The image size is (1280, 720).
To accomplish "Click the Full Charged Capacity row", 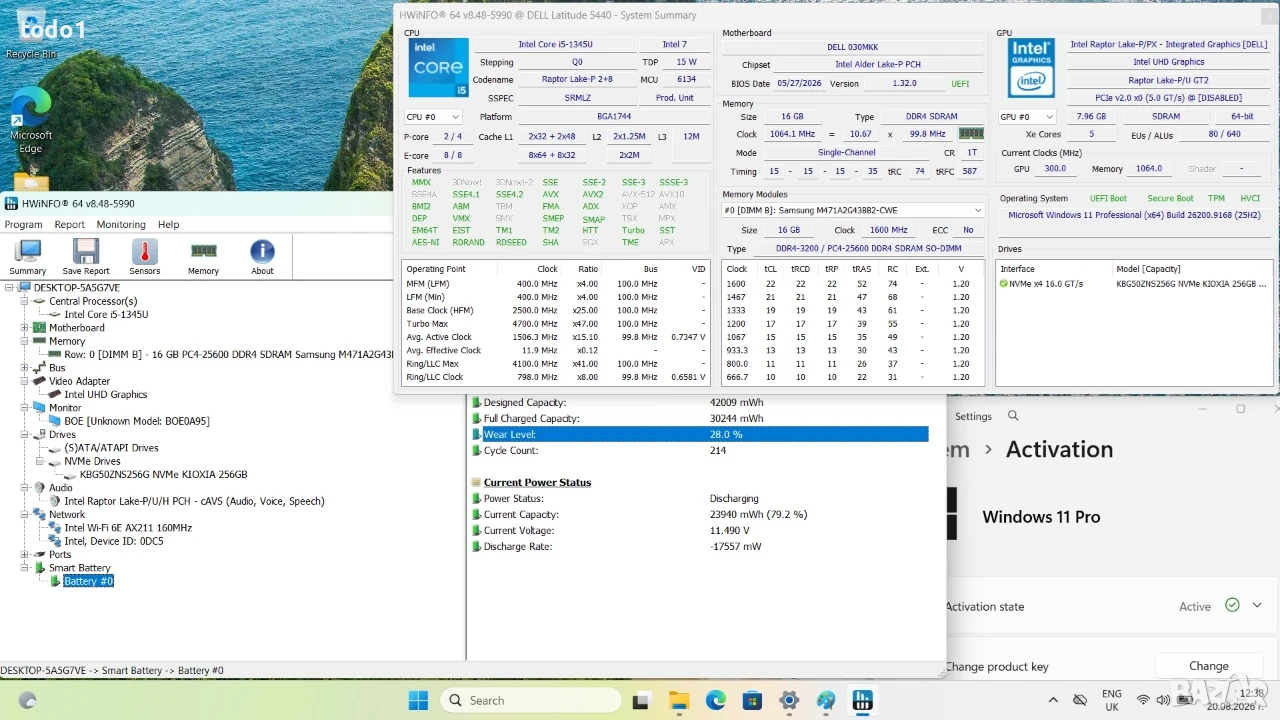I will coord(700,418).
